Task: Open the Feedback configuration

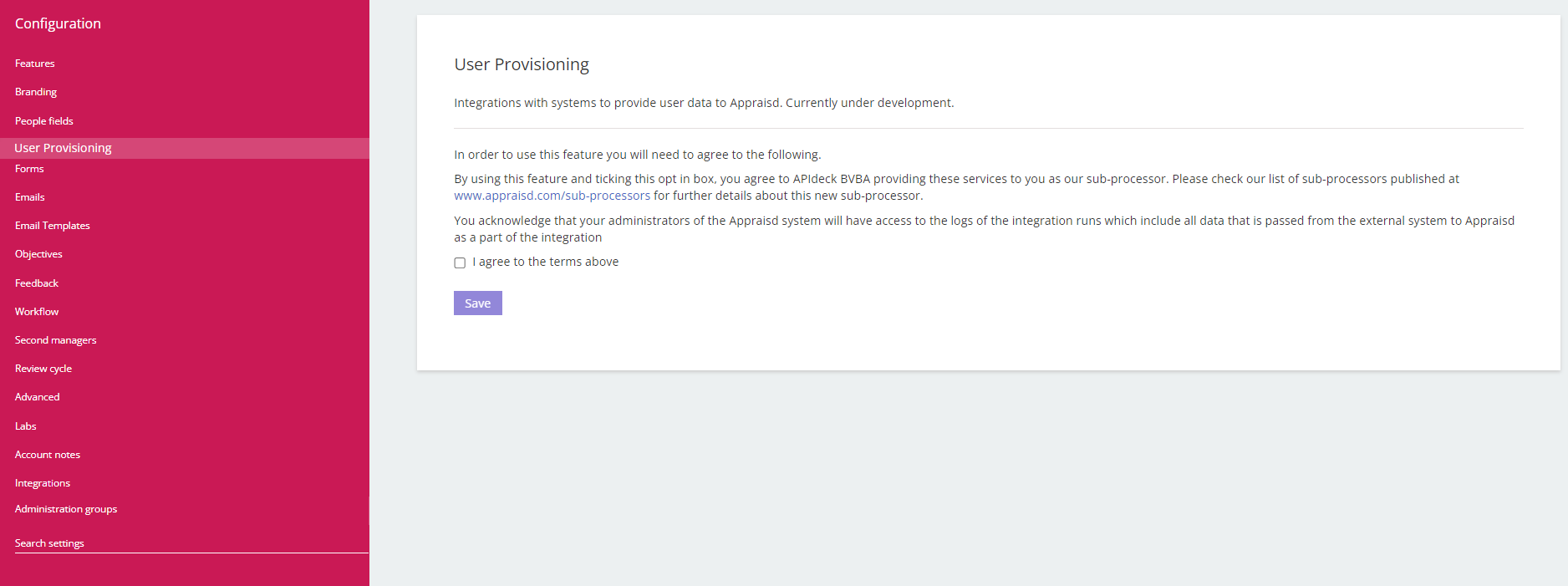Action: (x=37, y=283)
